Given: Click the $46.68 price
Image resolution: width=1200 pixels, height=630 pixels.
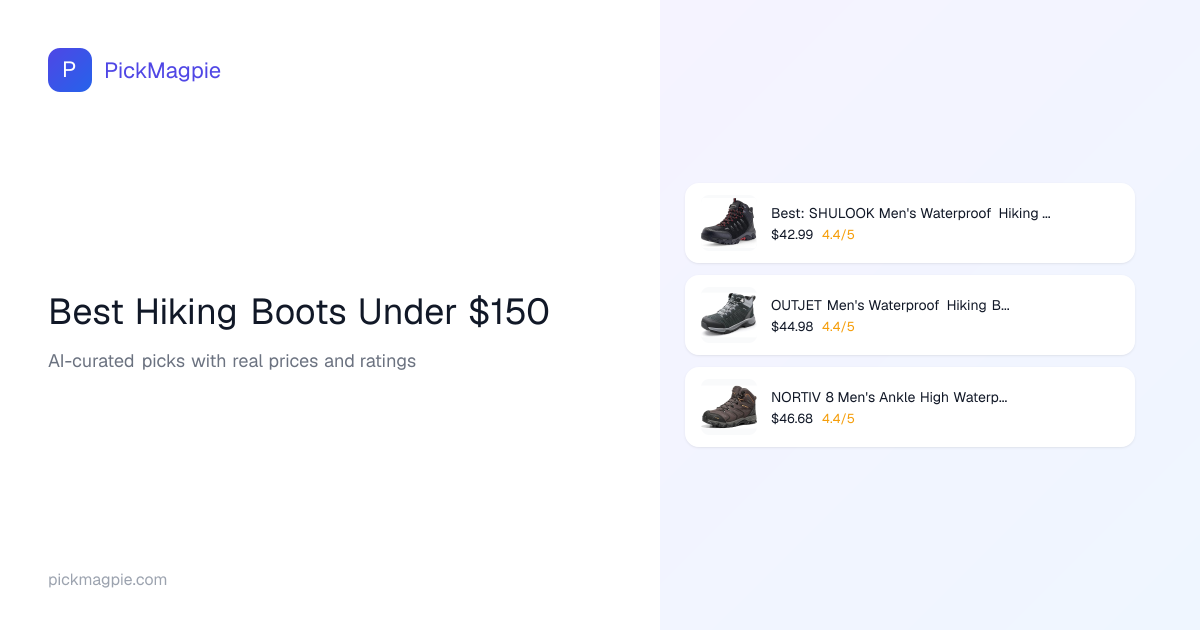Looking at the screenshot, I should (x=792, y=419).
